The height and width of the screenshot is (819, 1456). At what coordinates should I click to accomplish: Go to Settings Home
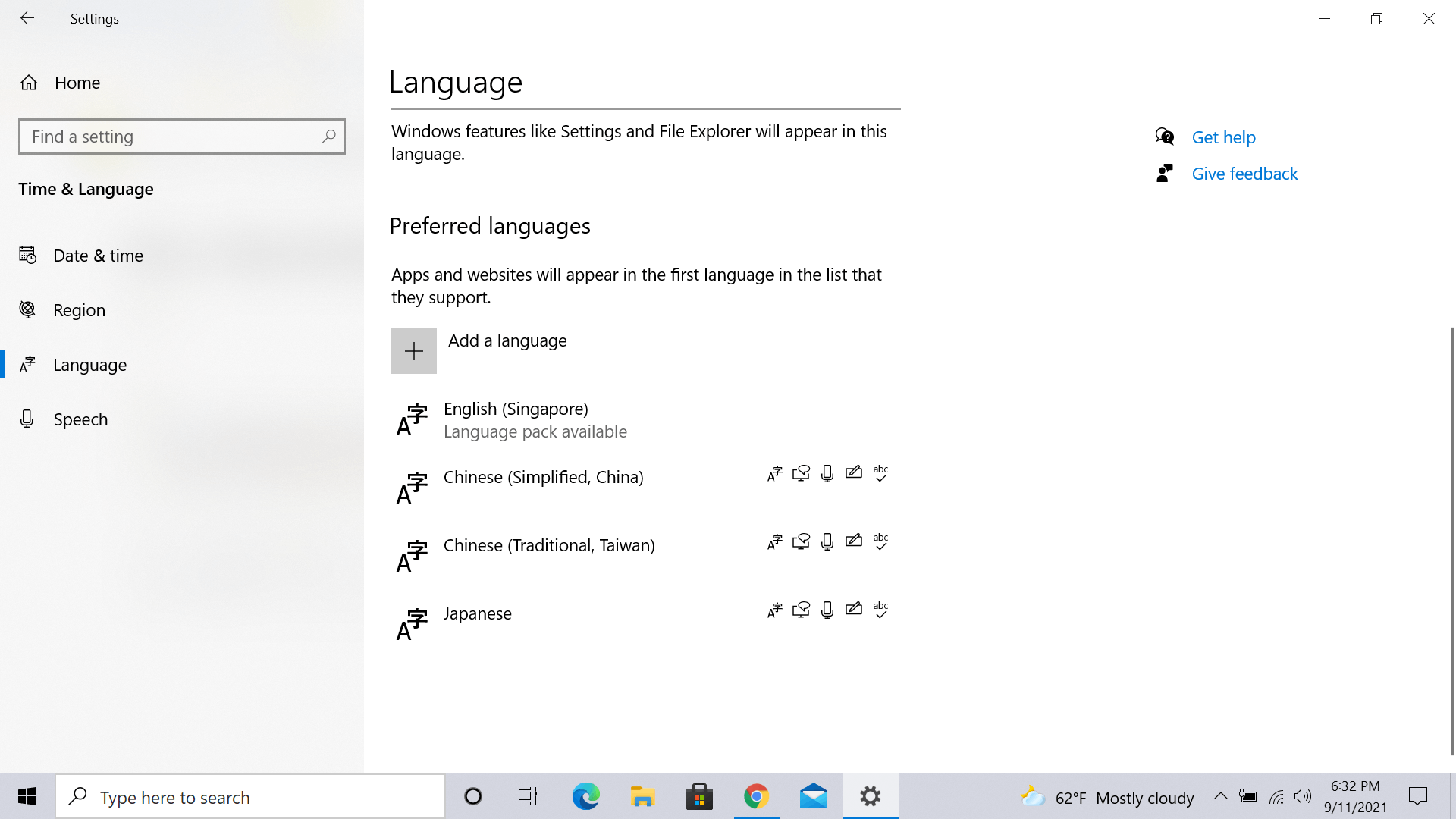coord(77,83)
